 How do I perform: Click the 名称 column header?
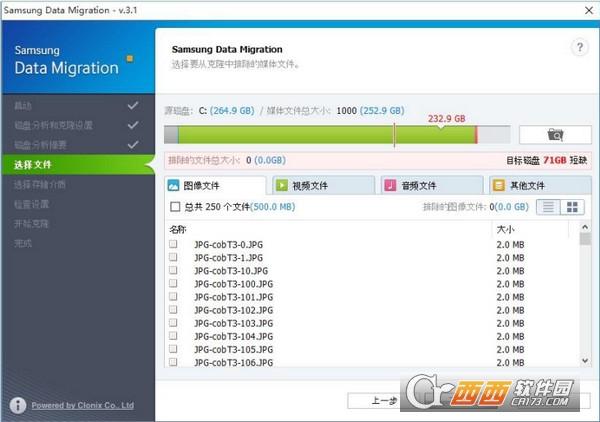pos(178,230)
